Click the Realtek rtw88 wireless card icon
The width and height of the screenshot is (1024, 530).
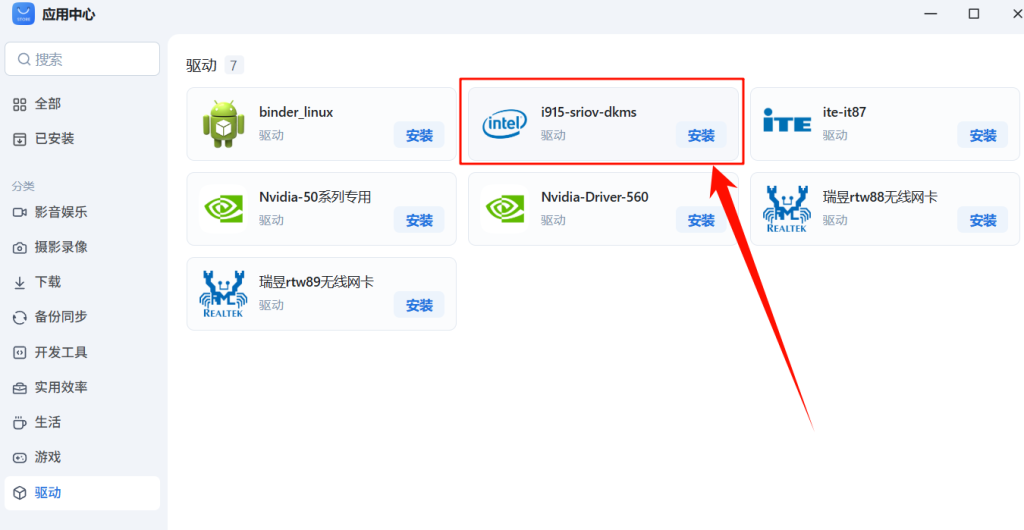pyautogui.click(x=787, y=209)
